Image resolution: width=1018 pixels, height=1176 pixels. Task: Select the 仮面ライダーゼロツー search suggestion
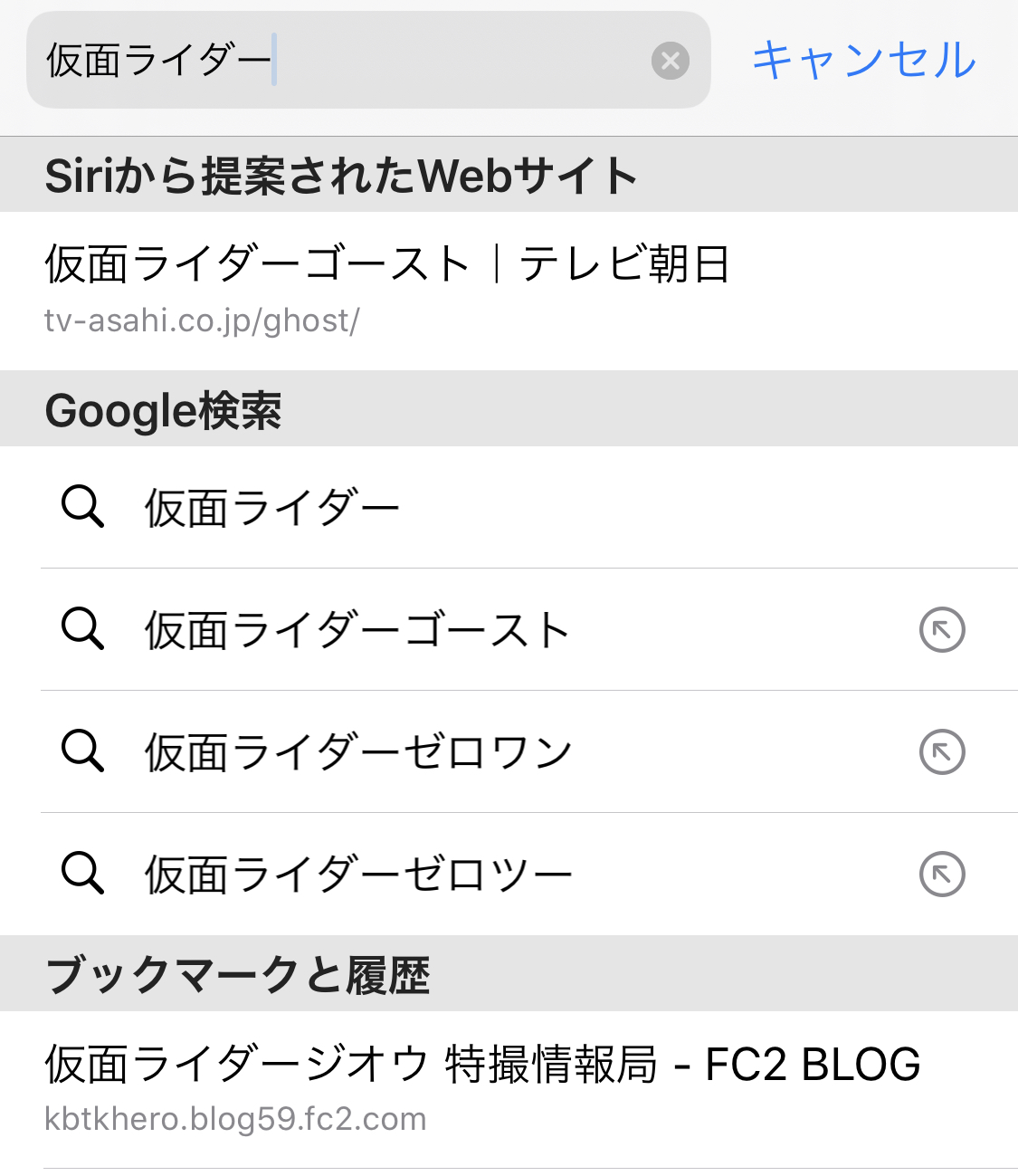click(358, 875)
